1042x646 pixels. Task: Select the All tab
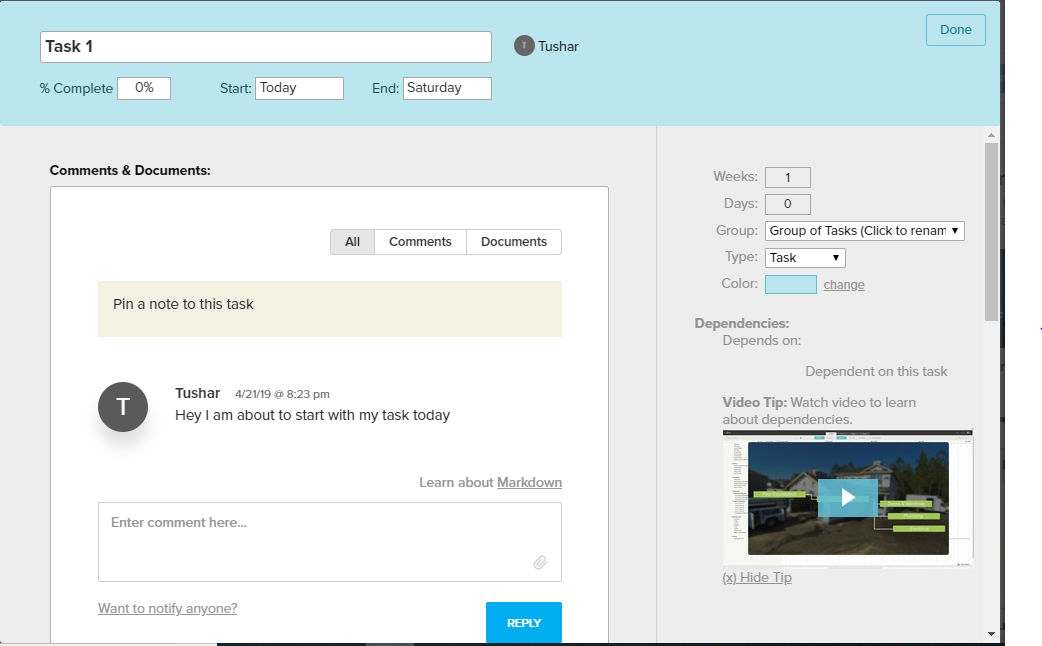[351, 241]
